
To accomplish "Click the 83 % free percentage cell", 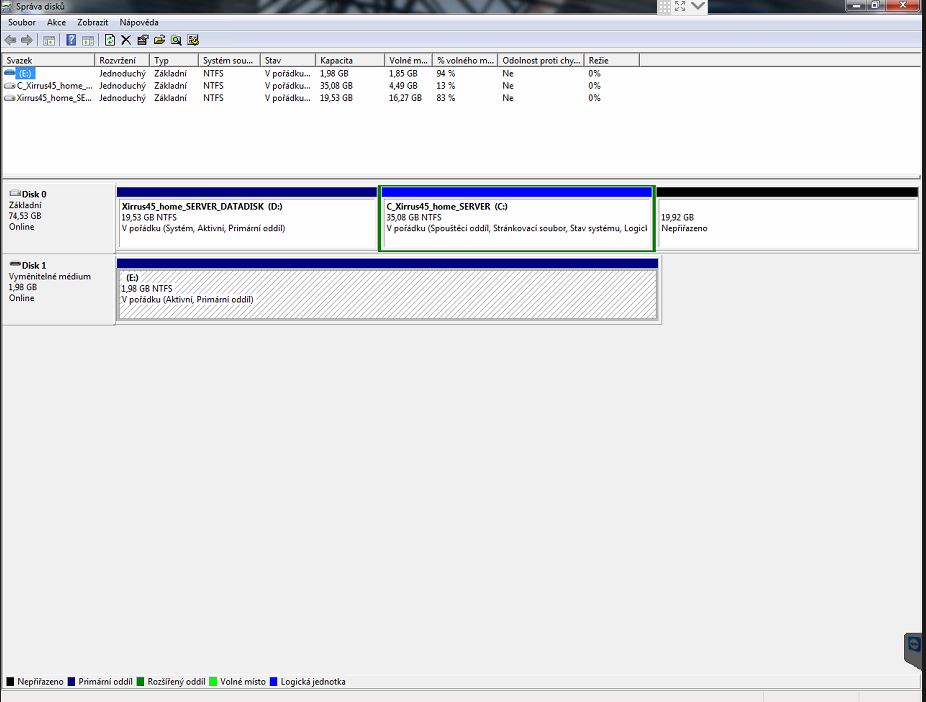I will pos(445,98).
